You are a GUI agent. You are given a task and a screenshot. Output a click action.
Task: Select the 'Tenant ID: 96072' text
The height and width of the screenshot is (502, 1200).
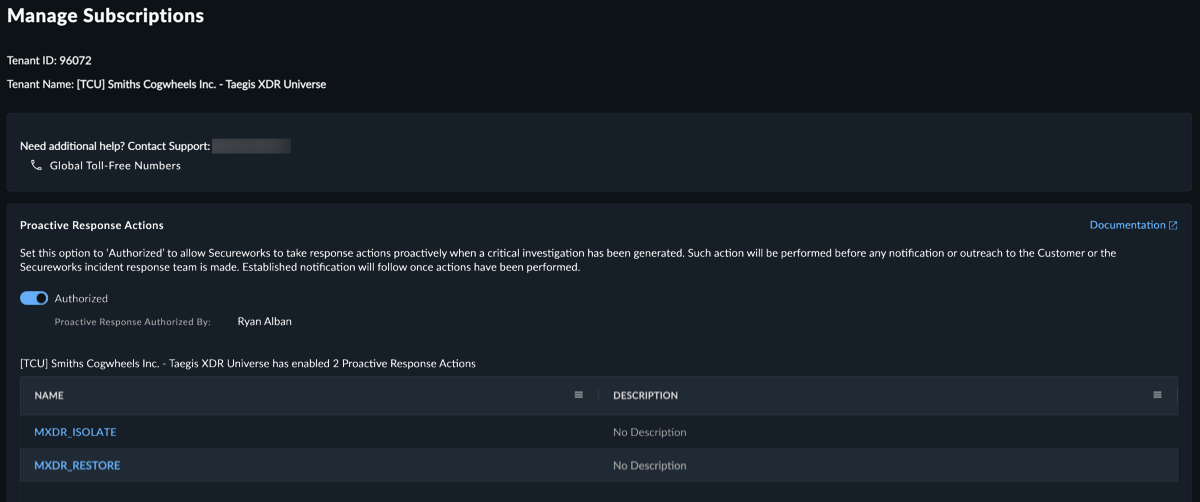(x=49, y=60)
